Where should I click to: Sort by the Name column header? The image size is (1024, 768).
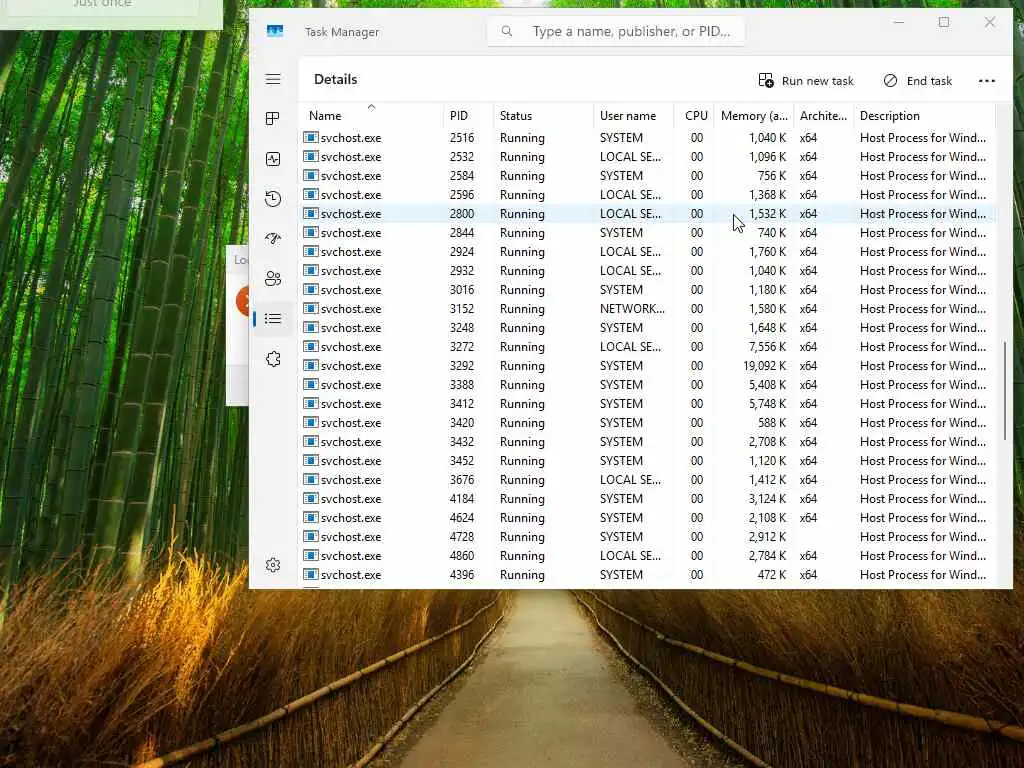tap(371, 116)
